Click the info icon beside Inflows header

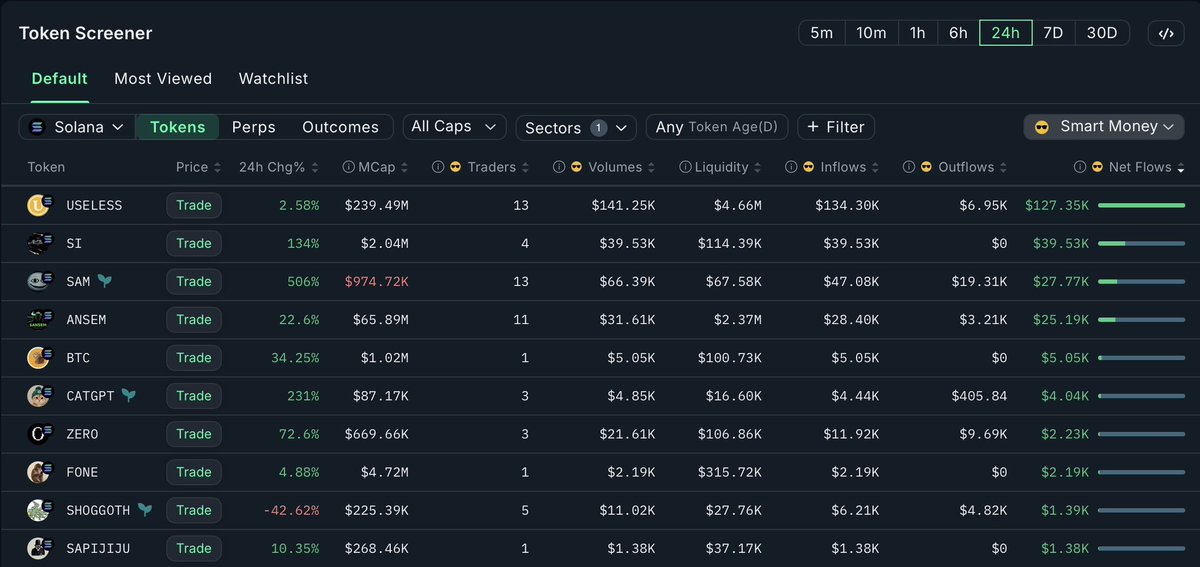tap(791, 167)
